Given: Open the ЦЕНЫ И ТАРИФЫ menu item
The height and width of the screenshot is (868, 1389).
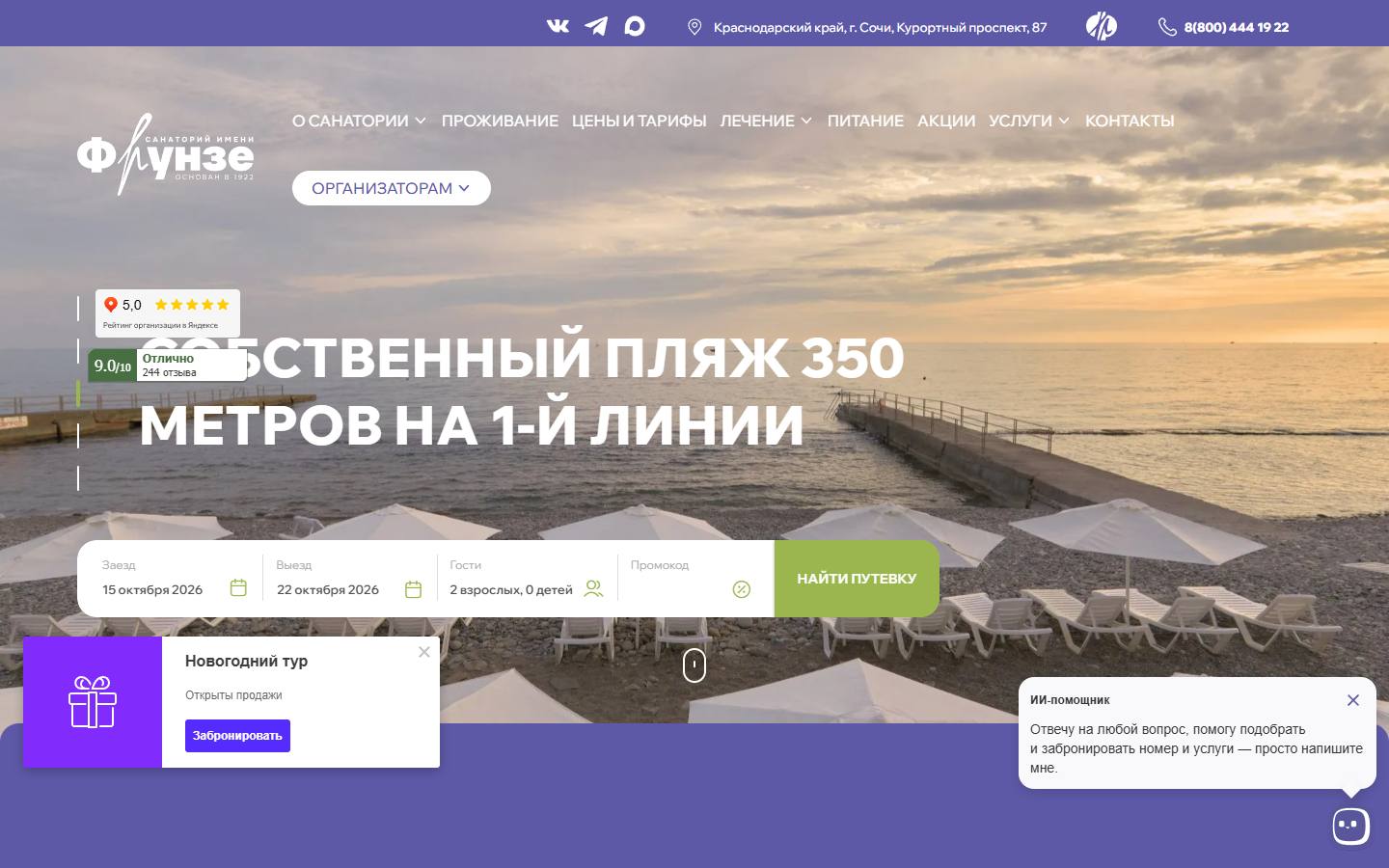Looking at the screenshot, I should 639,121.
